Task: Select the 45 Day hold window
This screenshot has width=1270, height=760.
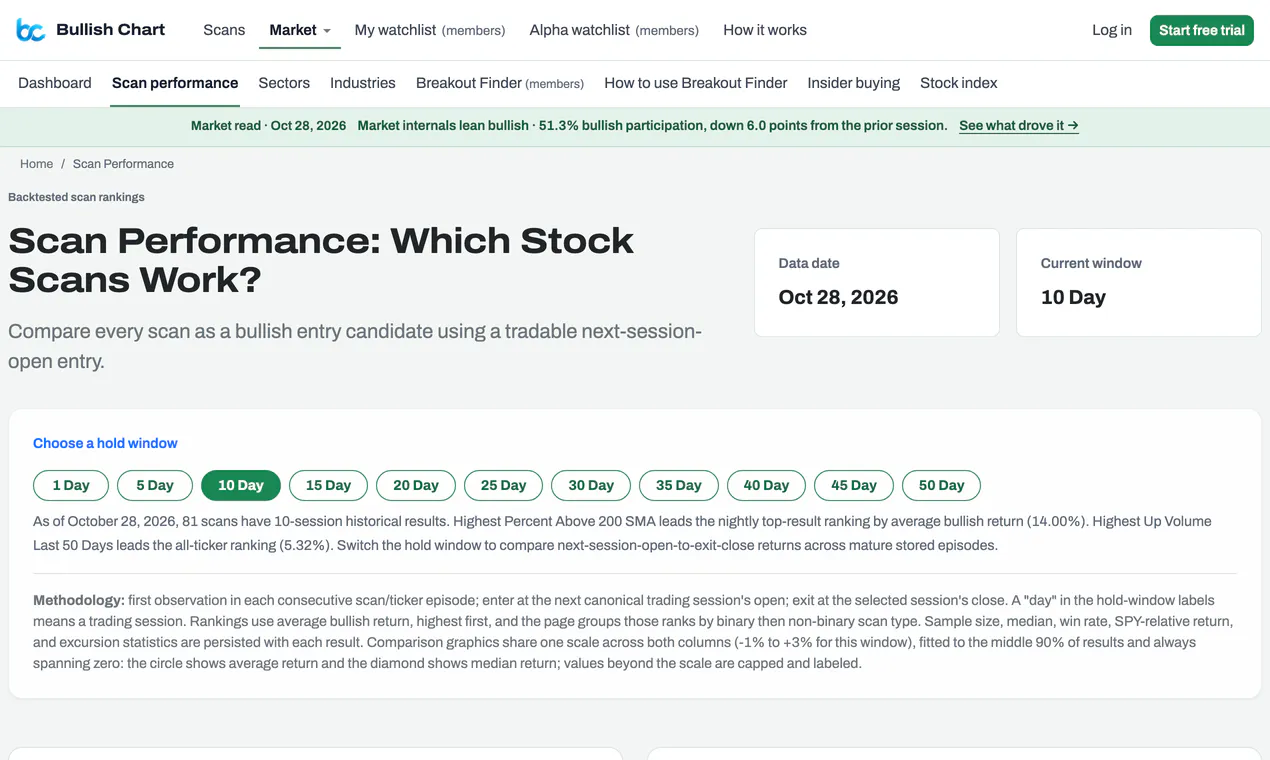Action: [854, 485]
